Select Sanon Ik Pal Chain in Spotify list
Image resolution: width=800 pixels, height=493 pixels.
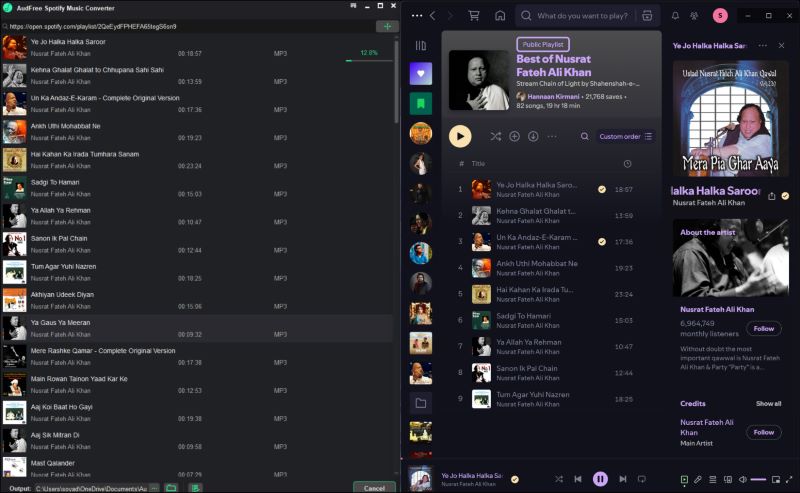551,373
